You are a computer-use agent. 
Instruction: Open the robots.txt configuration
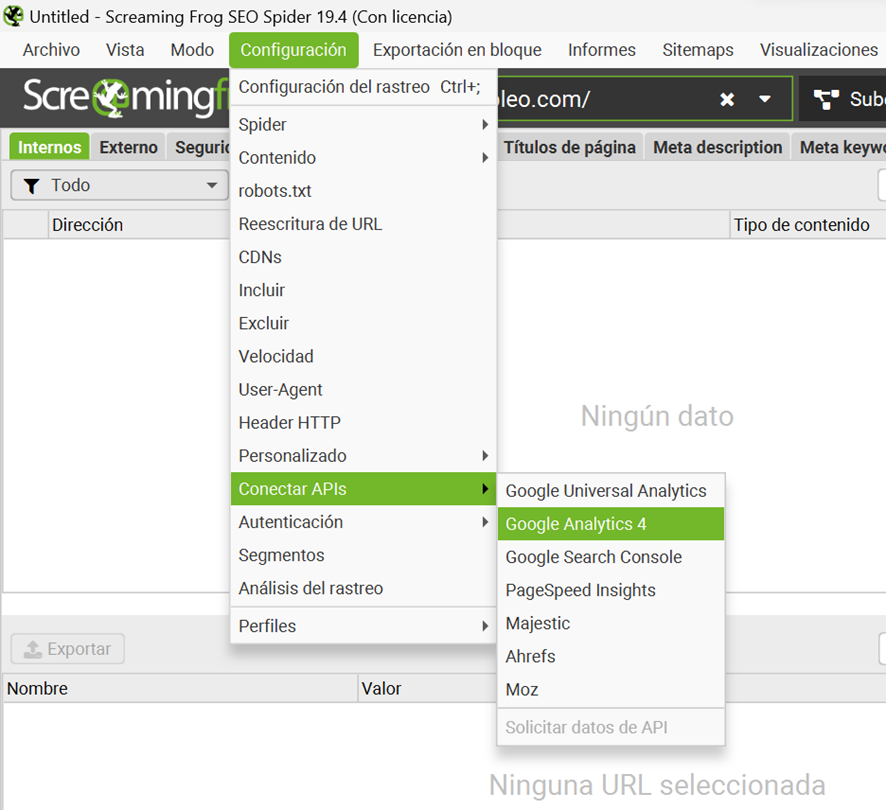[x=275, y=191]
